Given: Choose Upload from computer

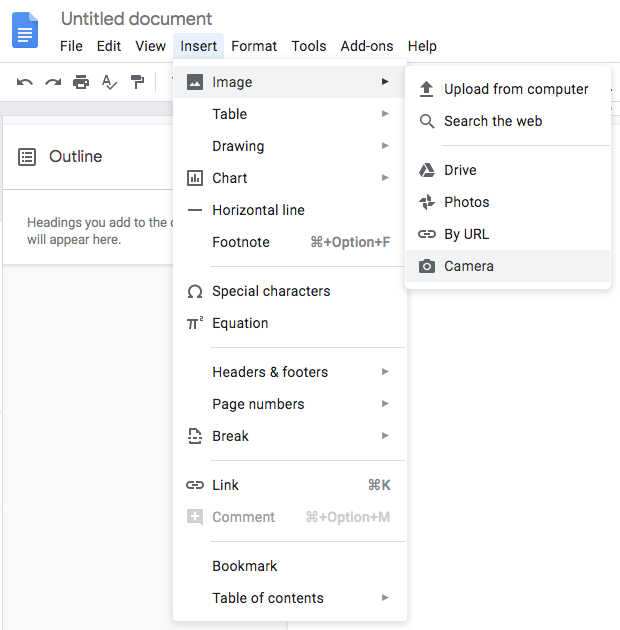Looking at the screenshot, I should [508, 89].
